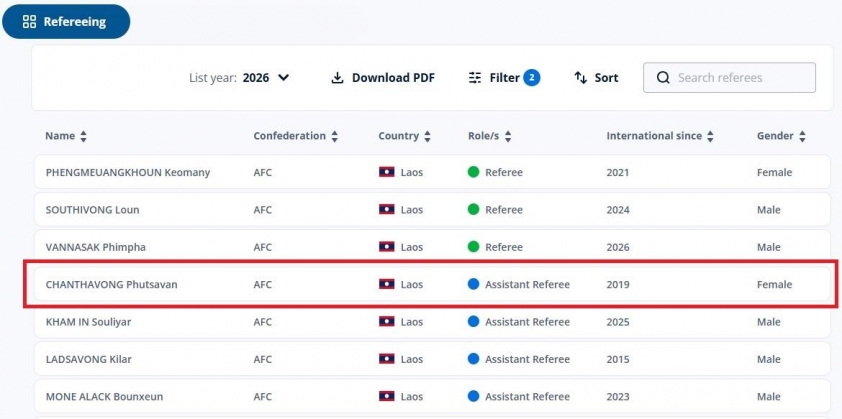
Task: Click the Download PDF button
Action: point(384,78)
